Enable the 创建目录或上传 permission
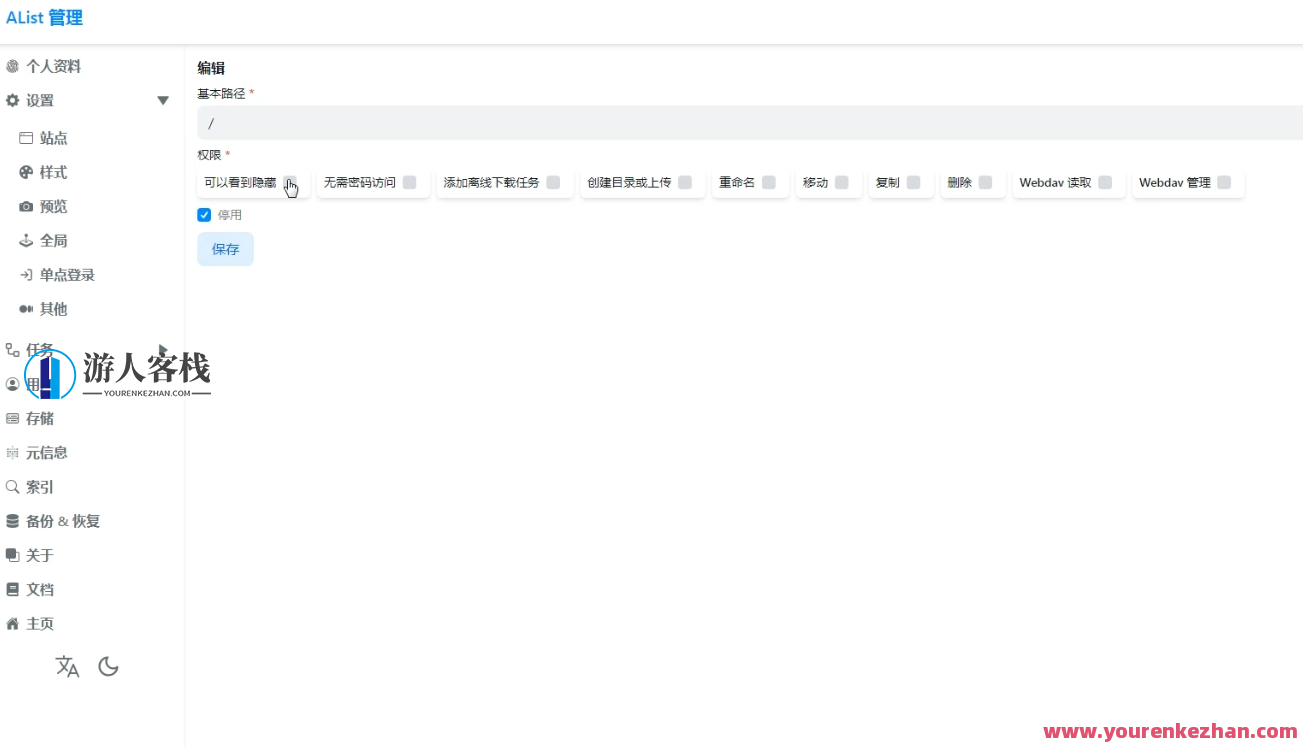This screenshot has height=748, width=1303. pyautogui.click(x=685, y=182)
